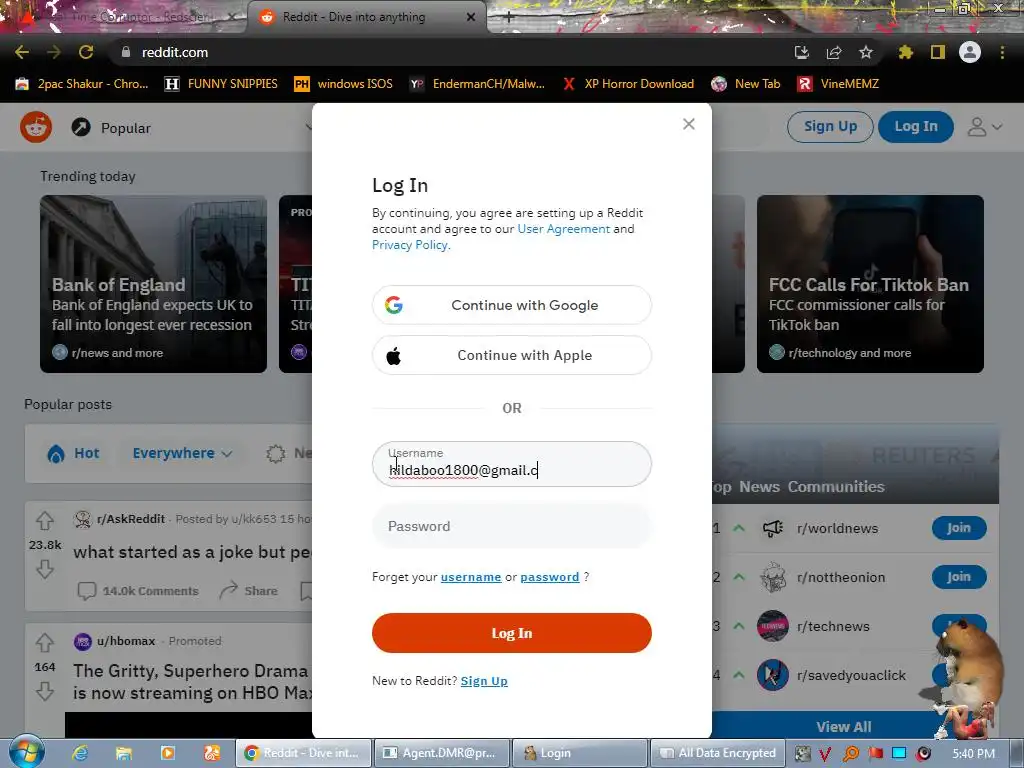Join the r/worldnews community
1024x768 pixels.
coord(959,528)
